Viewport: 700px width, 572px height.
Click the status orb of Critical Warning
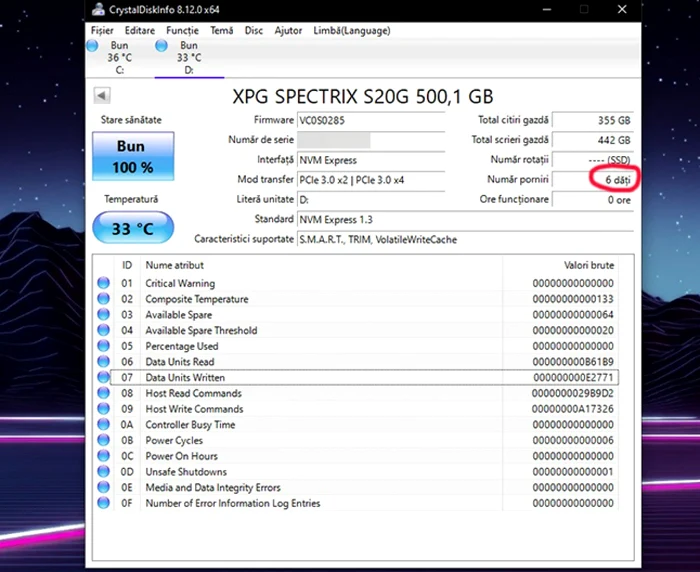click(103, 283)
